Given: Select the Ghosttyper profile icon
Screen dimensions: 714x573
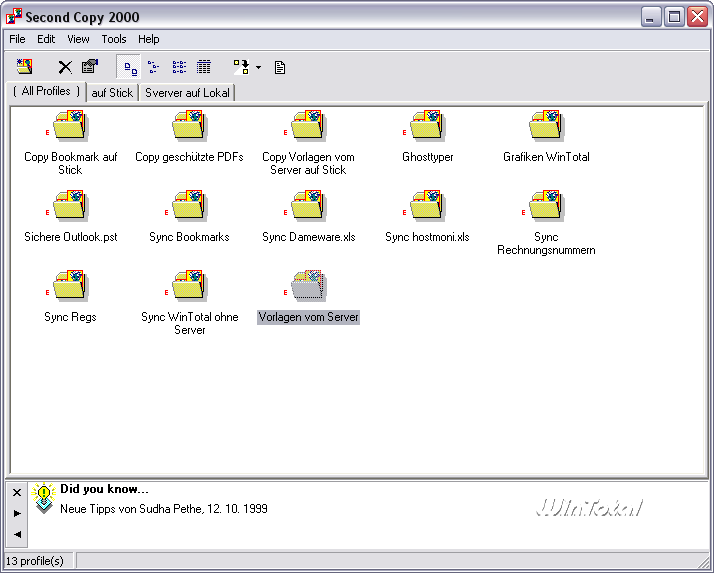Looking at the screenshot, I should tap(427, 125).
